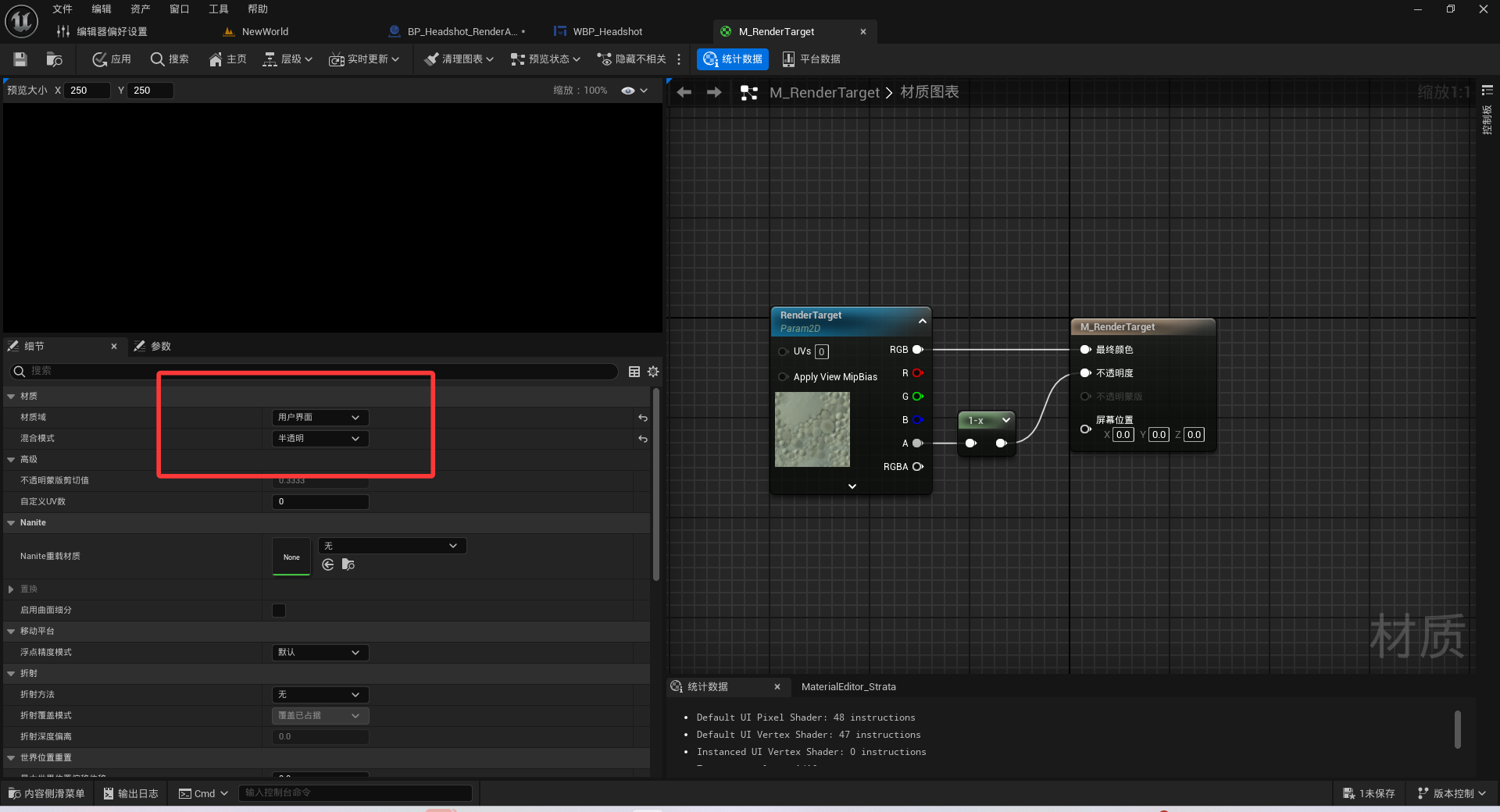The width and height of the screenshot is (1500, 812).
Task: Open details panel settings gear
Action: [x=653, y=372]
